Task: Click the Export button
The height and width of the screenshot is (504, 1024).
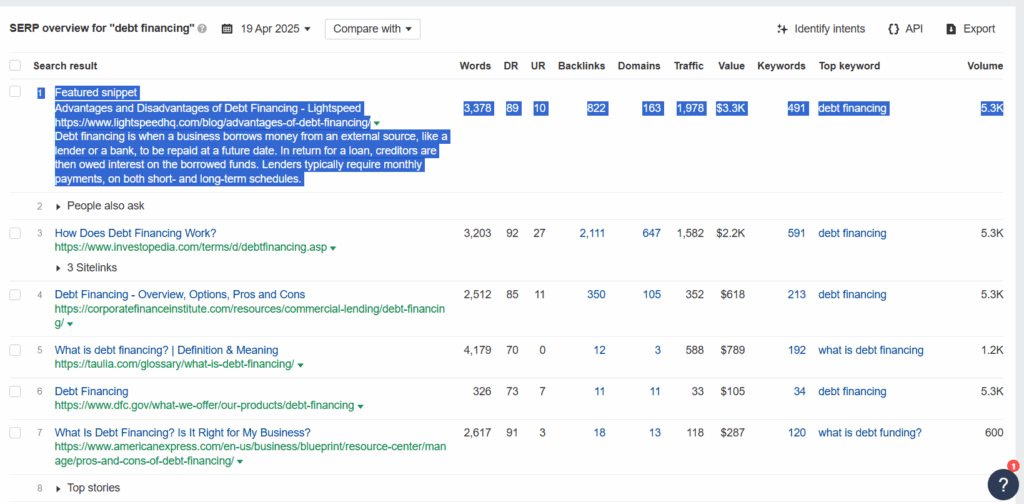Action: [x=971, y=29]
